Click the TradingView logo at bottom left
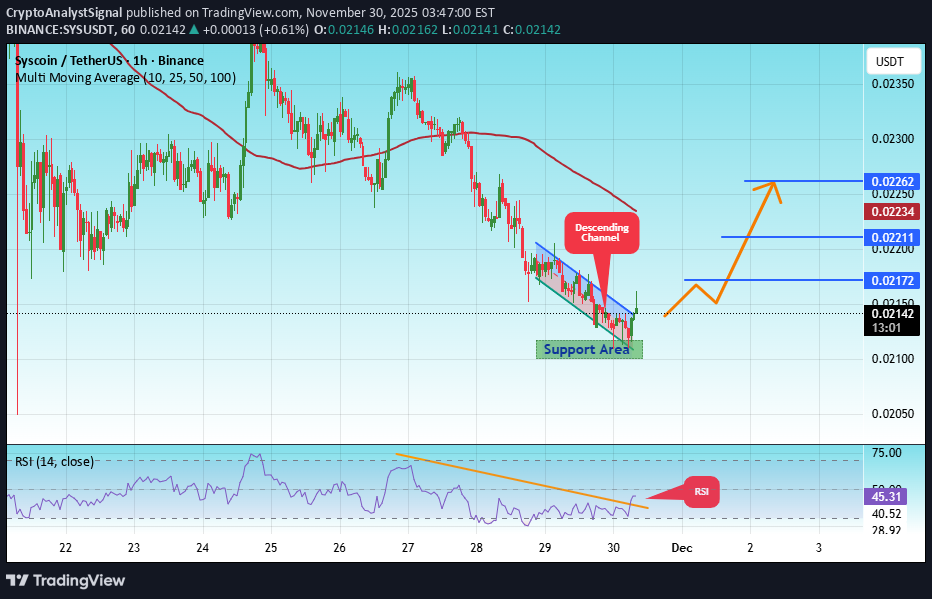 pos(66,580)
